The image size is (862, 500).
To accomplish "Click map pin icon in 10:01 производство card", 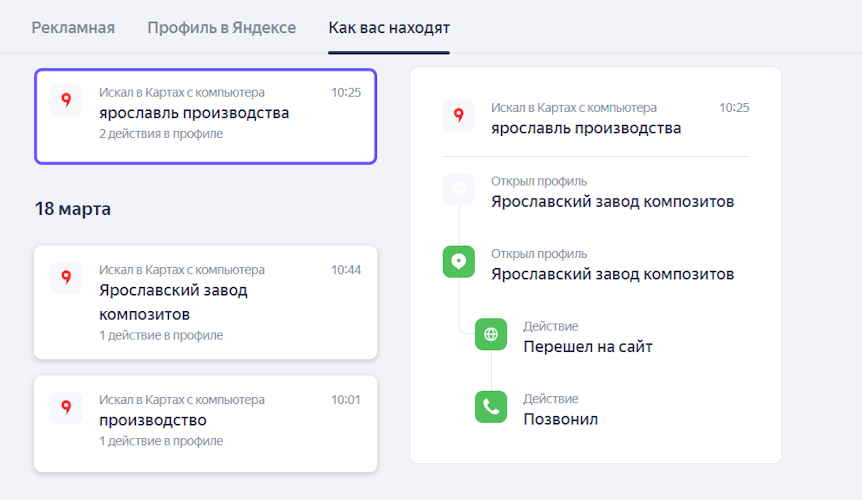I will (66, 407).
